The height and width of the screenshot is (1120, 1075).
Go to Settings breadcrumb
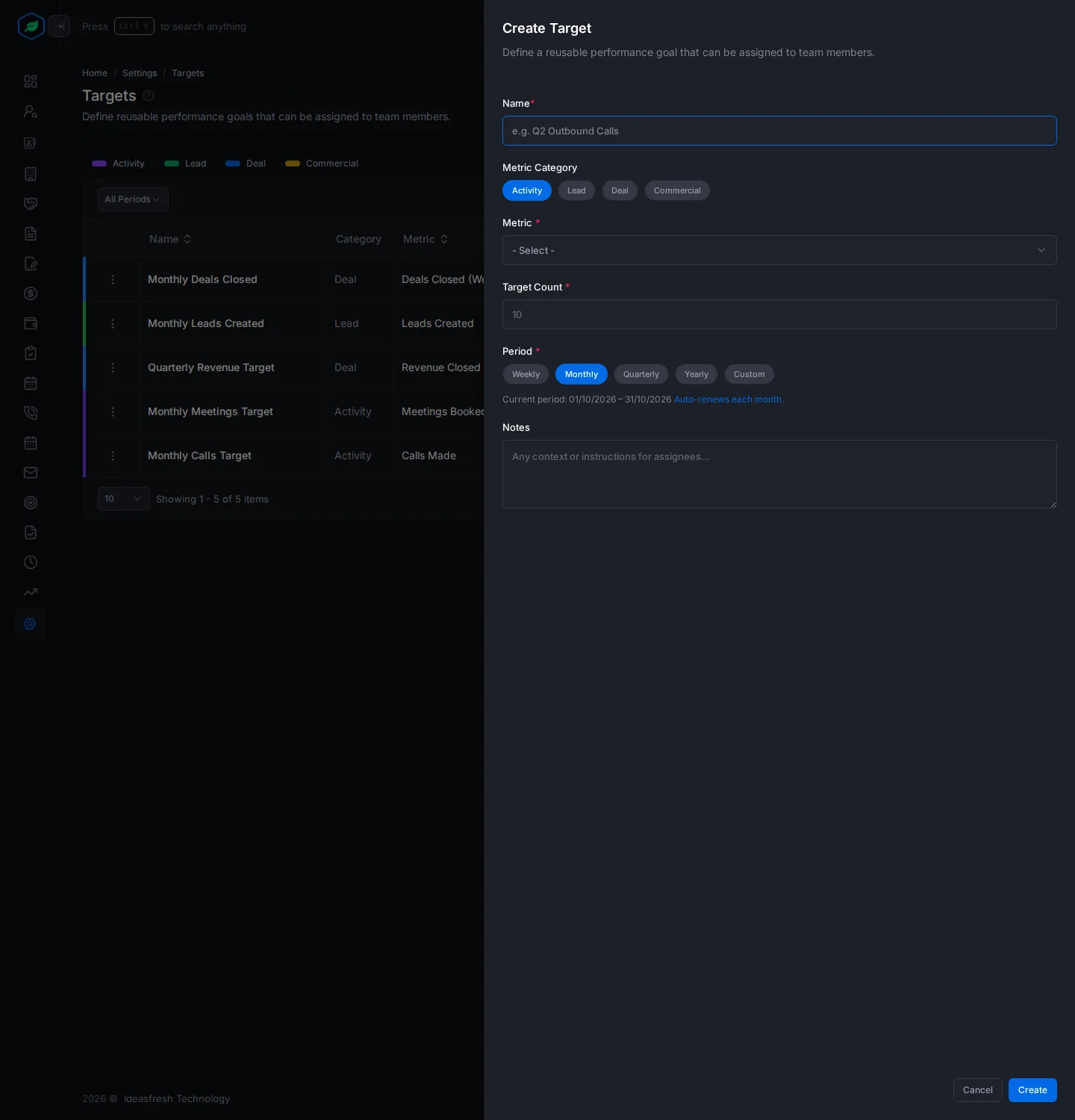140,73
